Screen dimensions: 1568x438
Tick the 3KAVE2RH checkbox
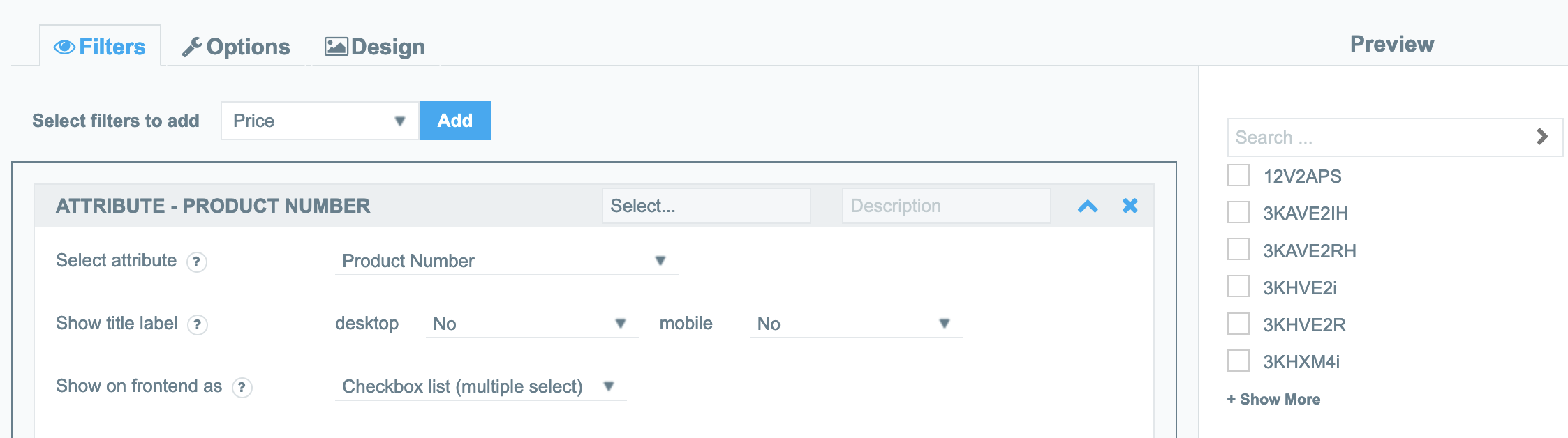click(x=1238, y=249)
